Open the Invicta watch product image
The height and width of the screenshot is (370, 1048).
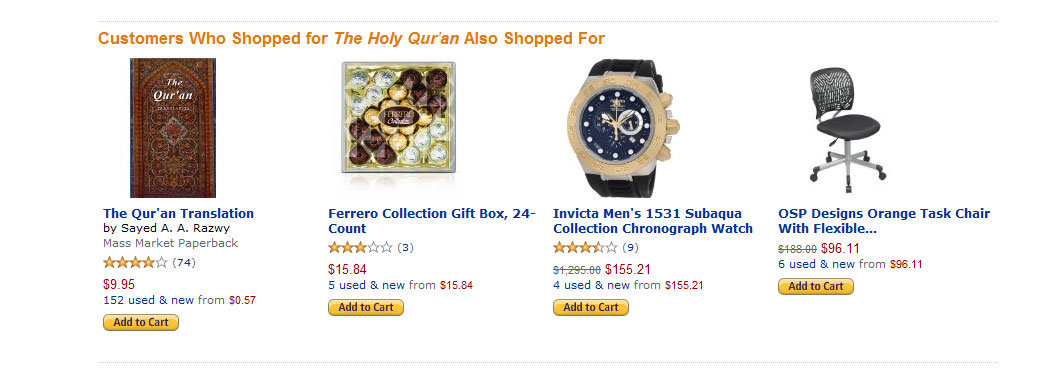click(624, 128)
